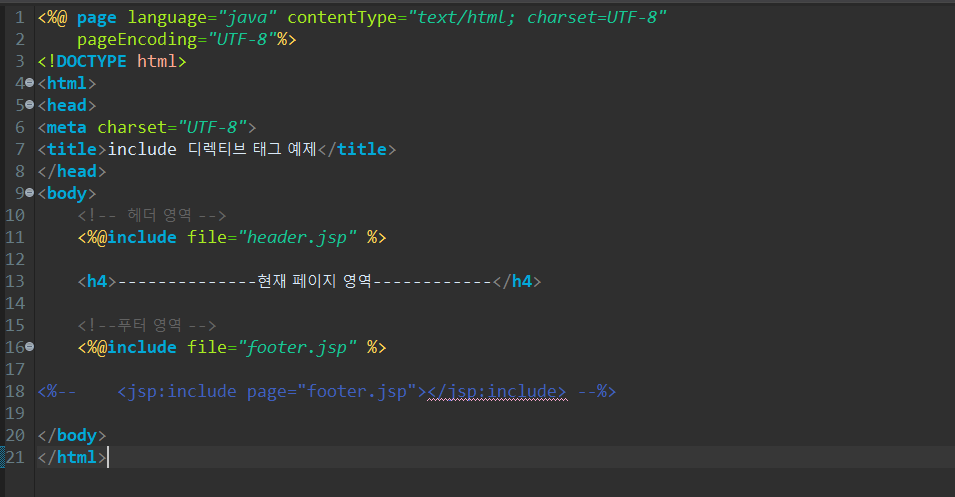Click the closing html tag on line 21
Viewport: 955px width, 497px height.
pyautogui.click(x=72, y=457)
